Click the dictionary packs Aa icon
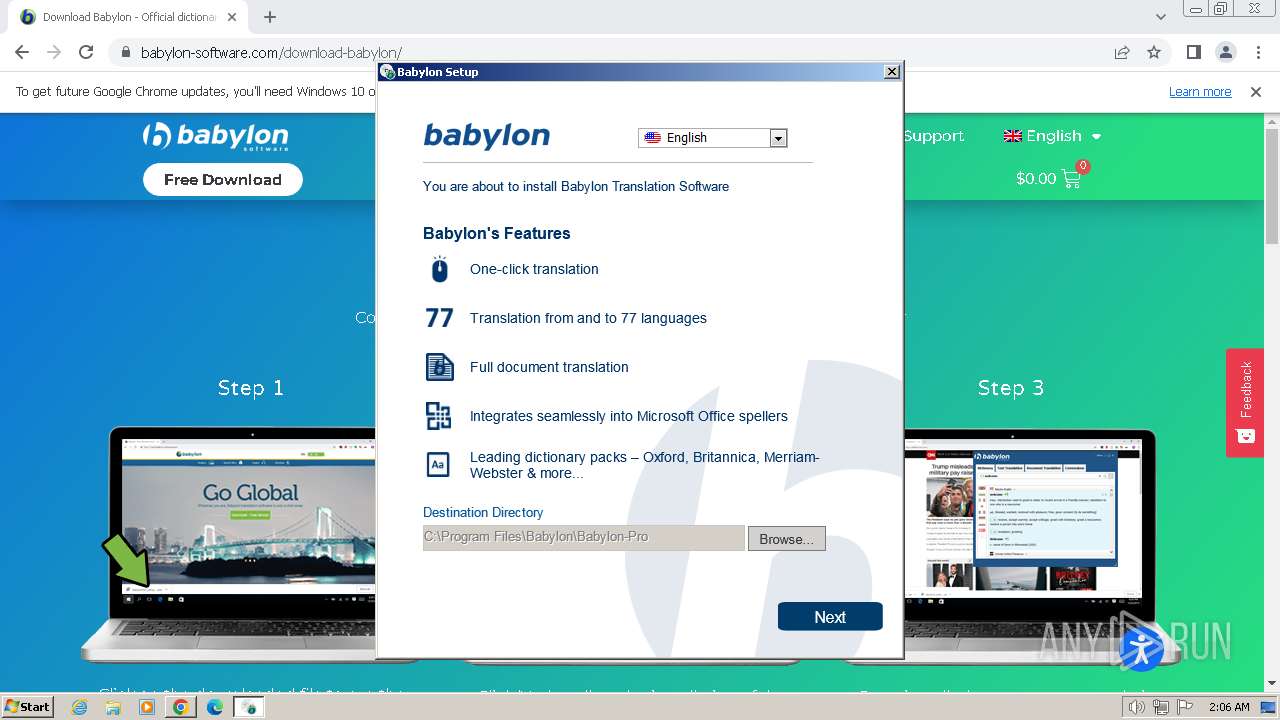Image resolution: width=1280 pixels, height=720 pixels. pyautogui.click(x=438, y=465)
